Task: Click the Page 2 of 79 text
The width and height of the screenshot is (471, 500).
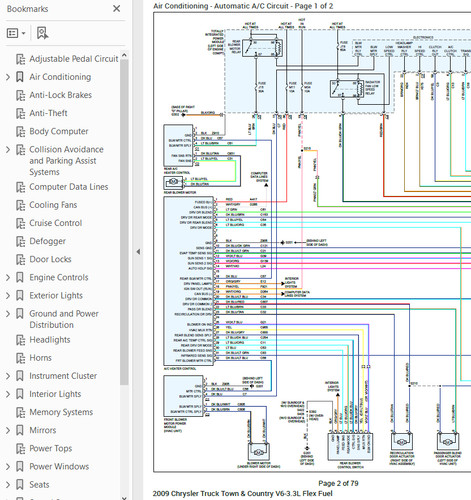Action: (x=338, y=483)
